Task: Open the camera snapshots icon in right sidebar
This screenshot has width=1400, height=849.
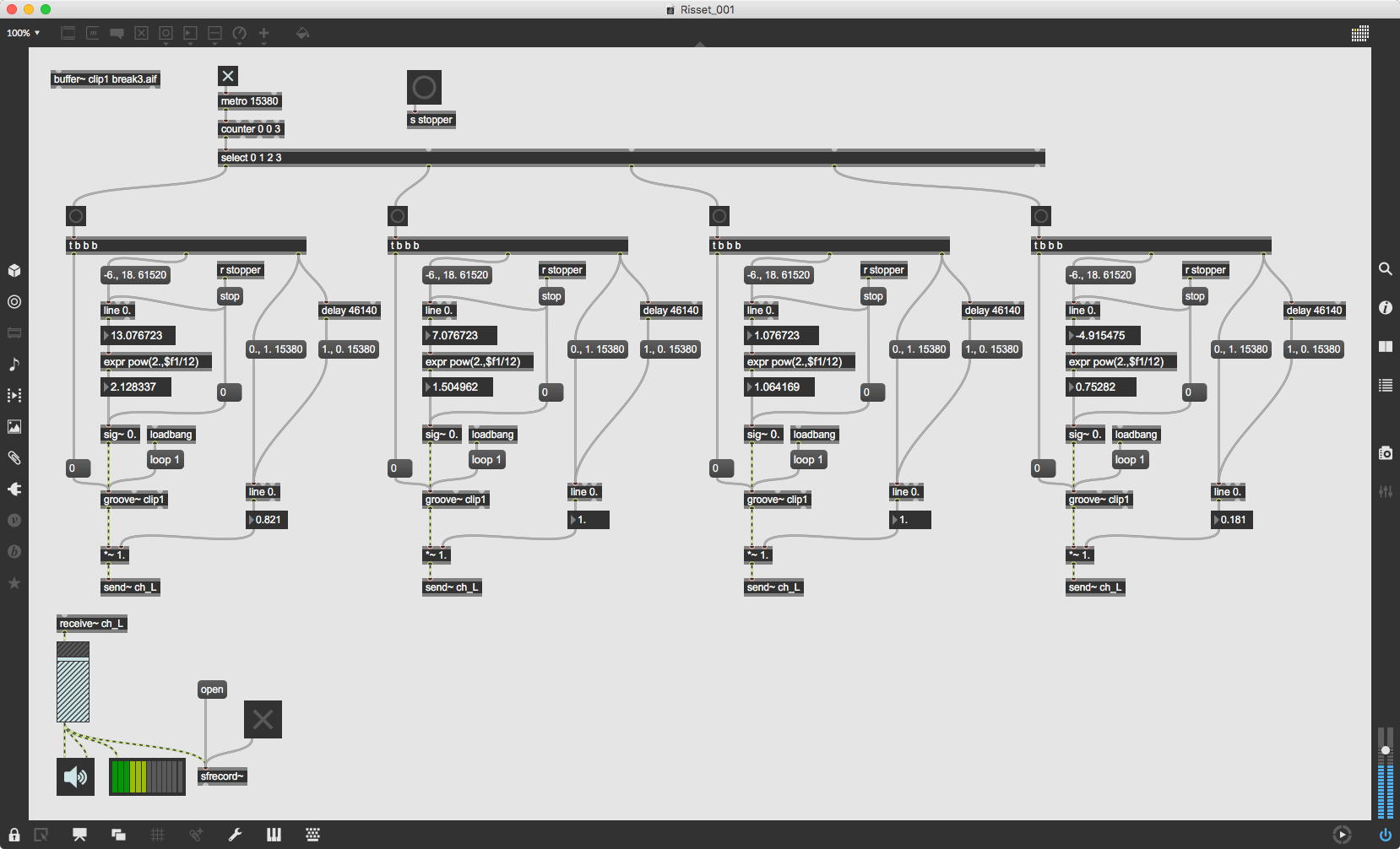Action: (1386, 453)
